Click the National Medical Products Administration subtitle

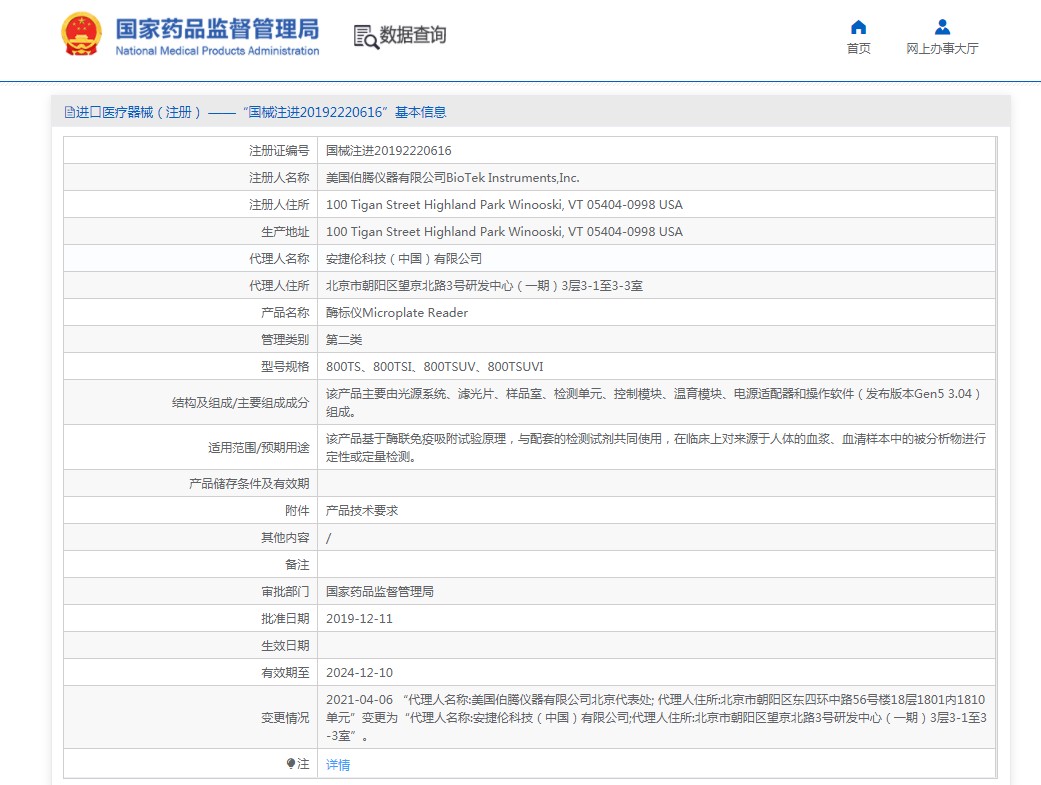click(x=217, y=51)
